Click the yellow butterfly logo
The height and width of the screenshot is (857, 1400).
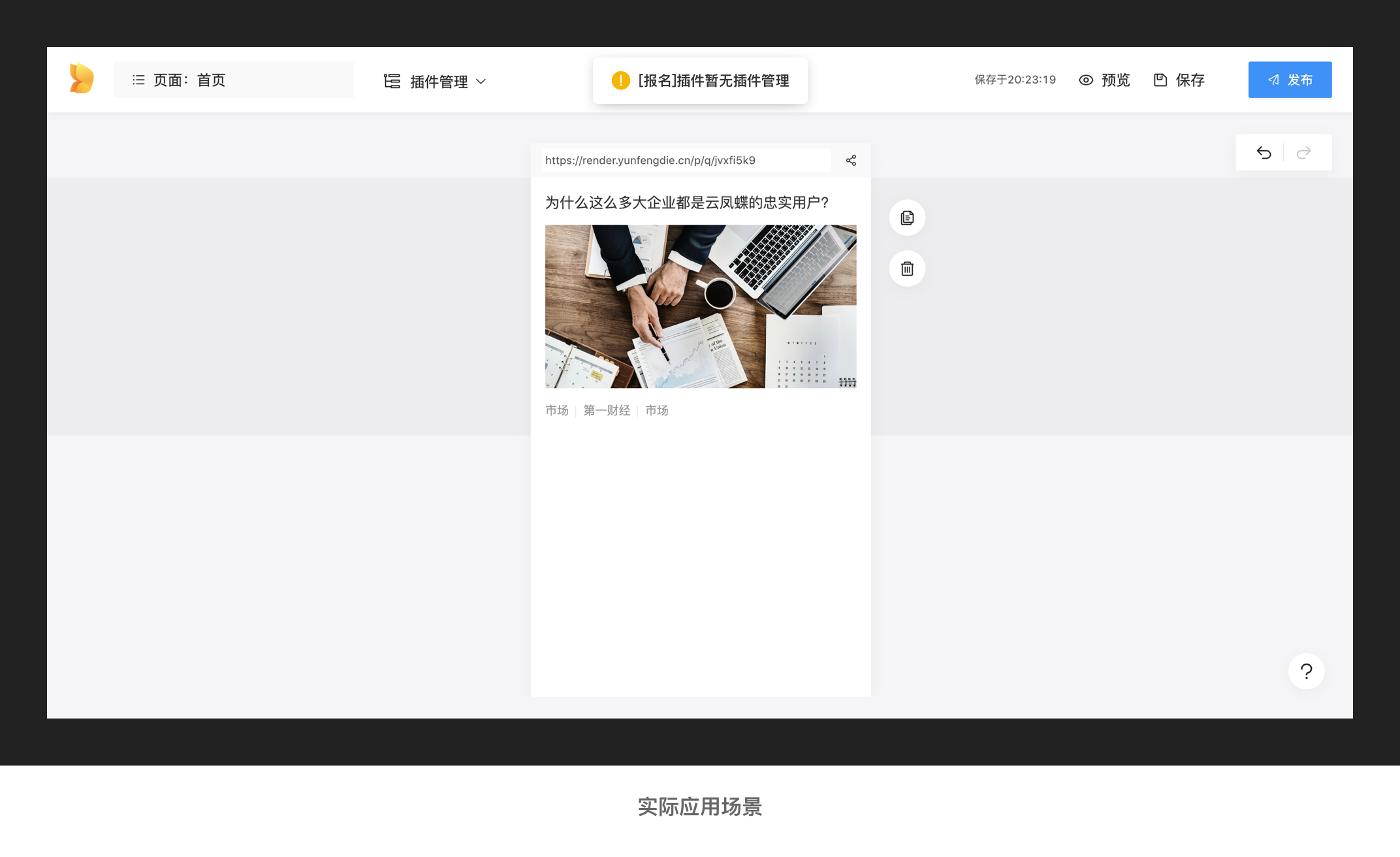[82, 79]
